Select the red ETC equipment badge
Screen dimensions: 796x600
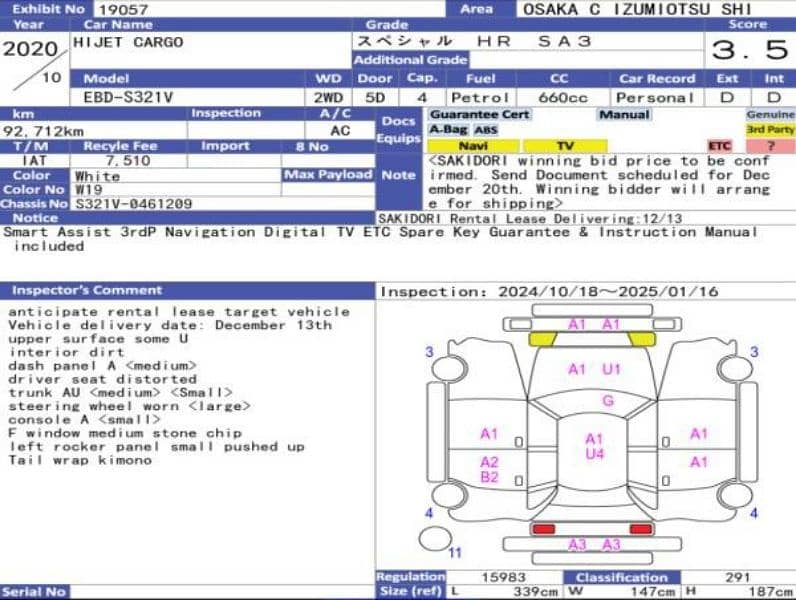[x=719, y=146]
